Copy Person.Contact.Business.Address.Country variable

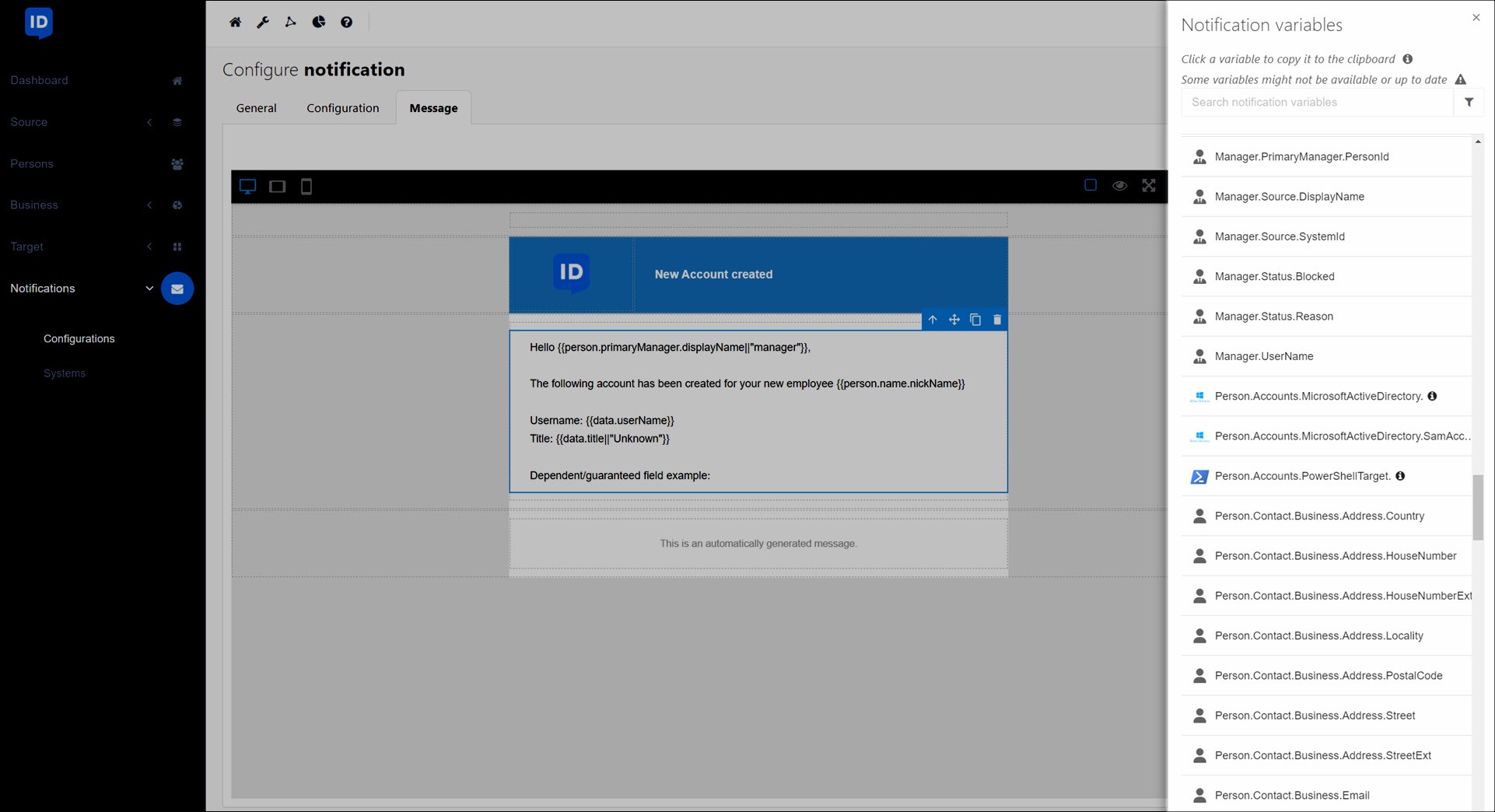tap(1326, 516)
